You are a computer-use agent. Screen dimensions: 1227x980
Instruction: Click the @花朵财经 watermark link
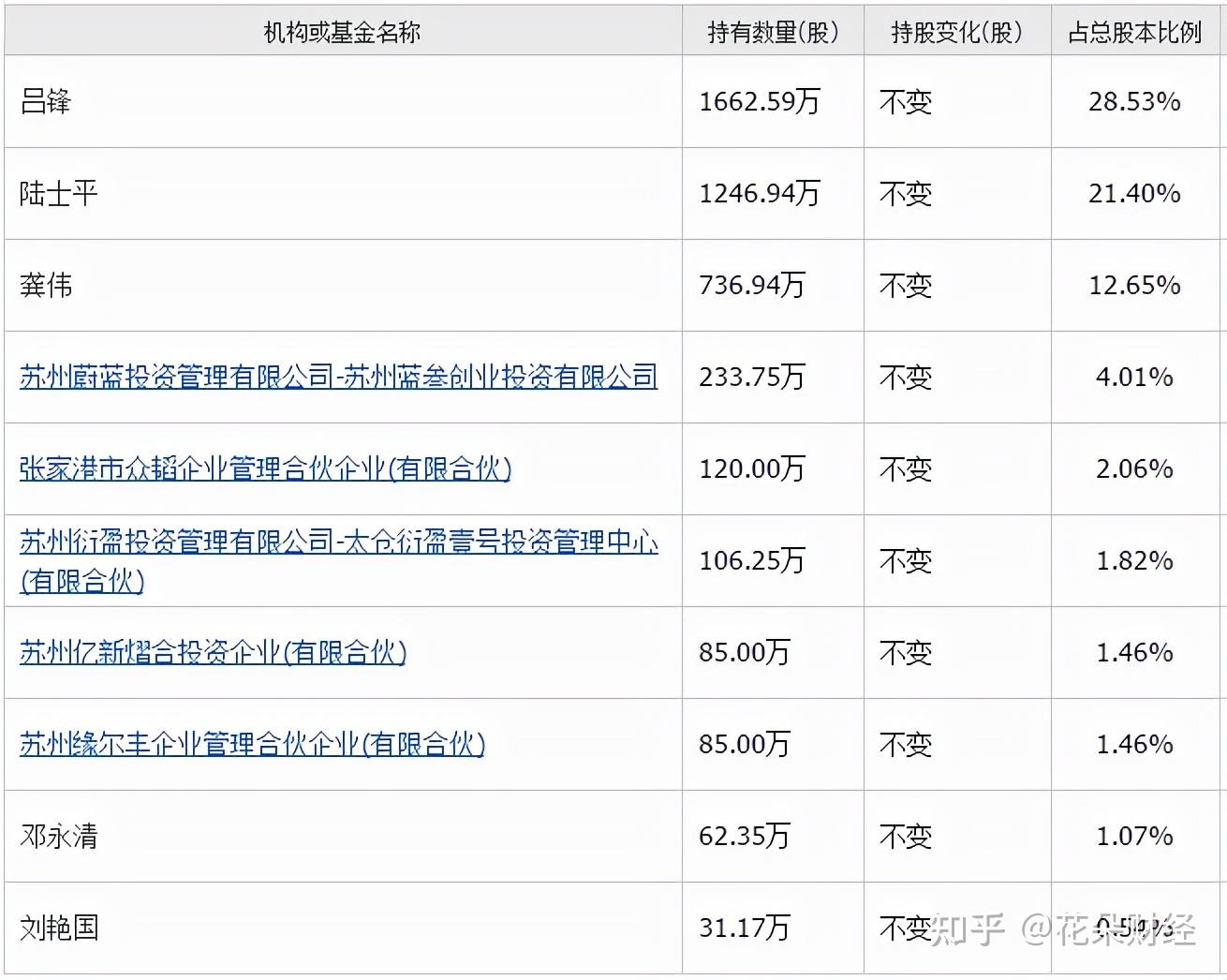[1105, 930]
